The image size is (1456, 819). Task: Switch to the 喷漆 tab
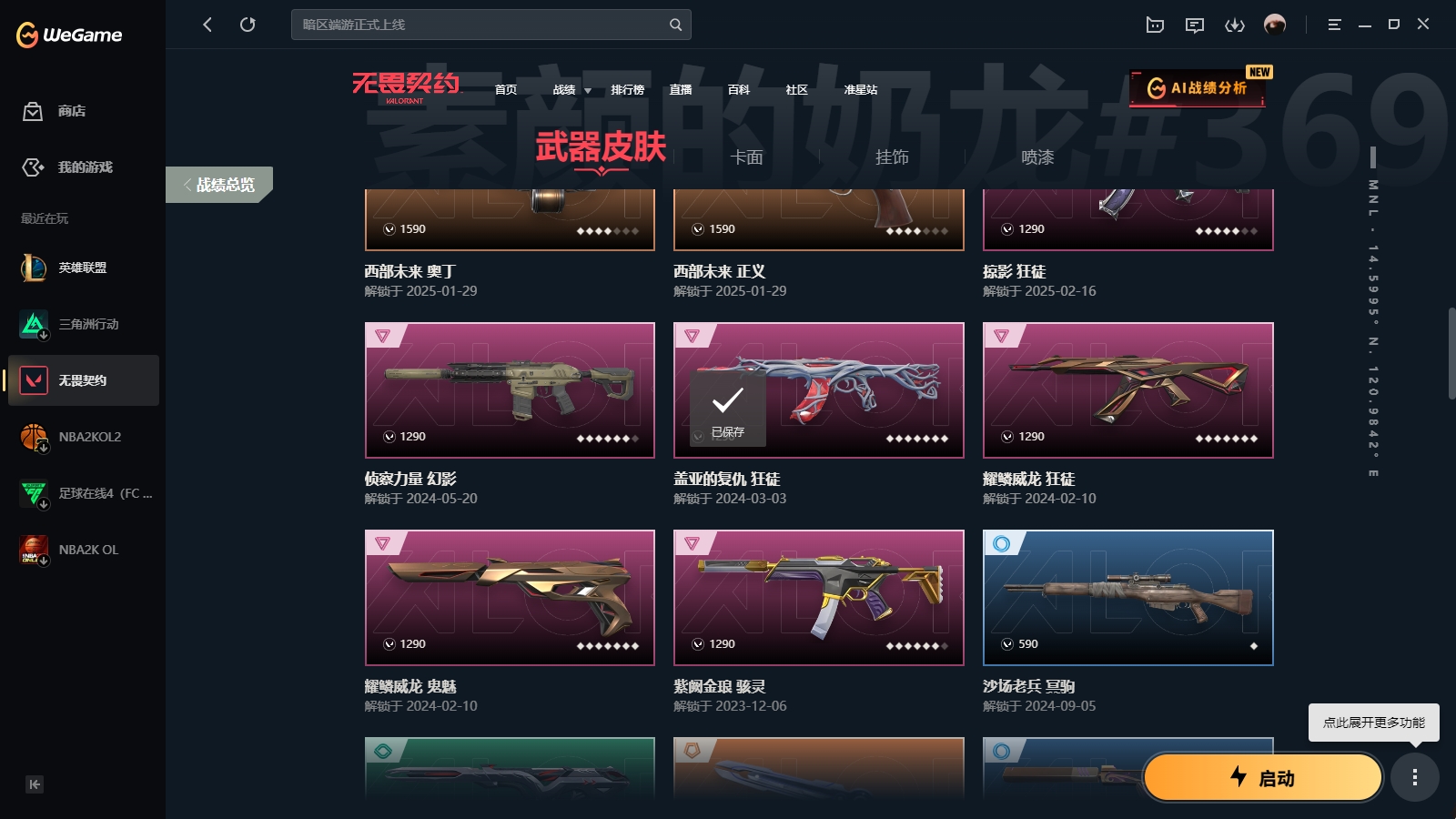pyautogui.click(x=1037, y=157)
